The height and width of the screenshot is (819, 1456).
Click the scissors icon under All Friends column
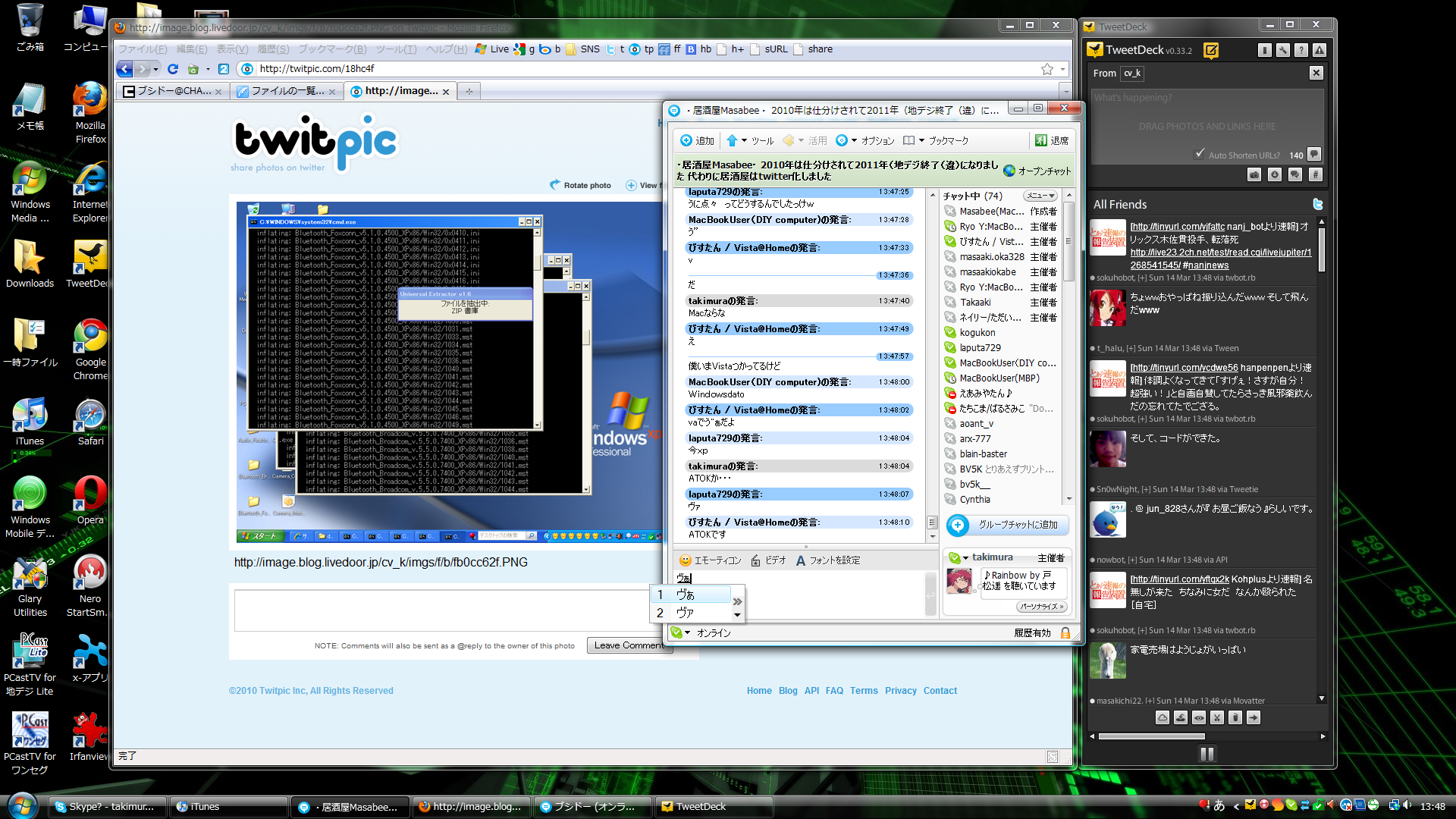[x=1217, y=717]
